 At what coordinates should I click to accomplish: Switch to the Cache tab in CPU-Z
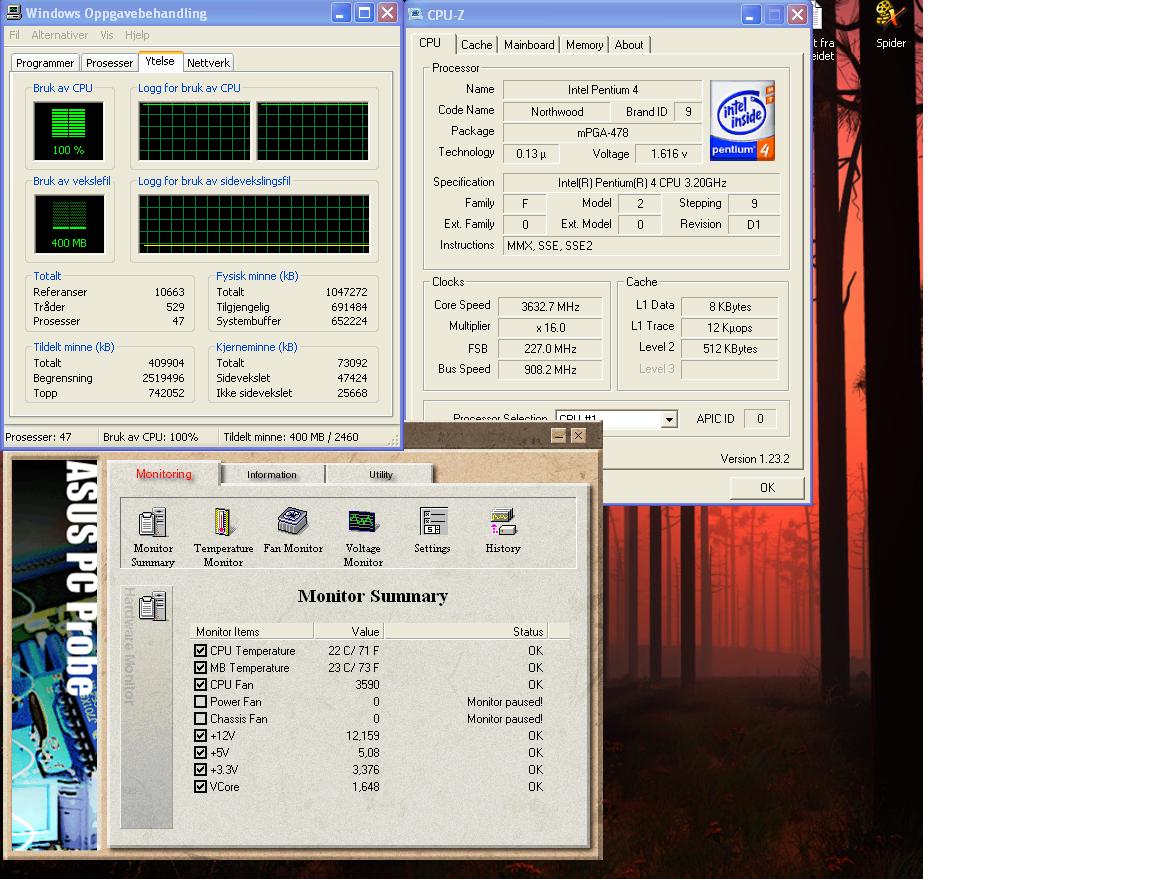coord(477,45)
